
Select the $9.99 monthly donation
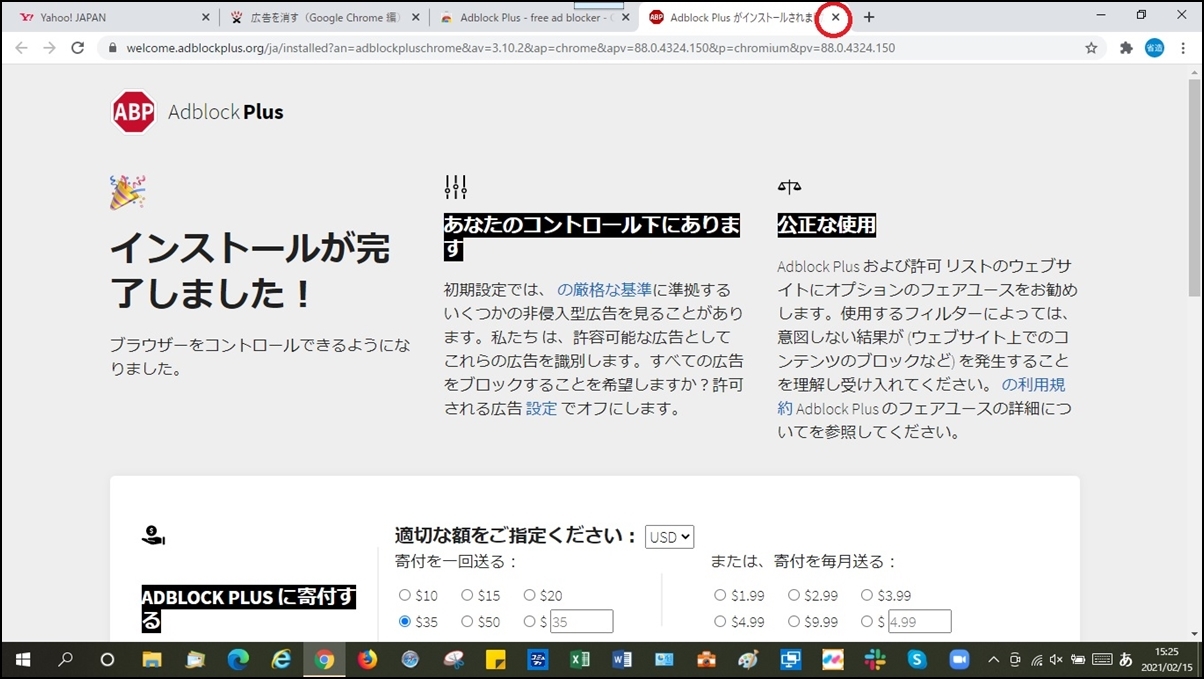tap(794, 621)
